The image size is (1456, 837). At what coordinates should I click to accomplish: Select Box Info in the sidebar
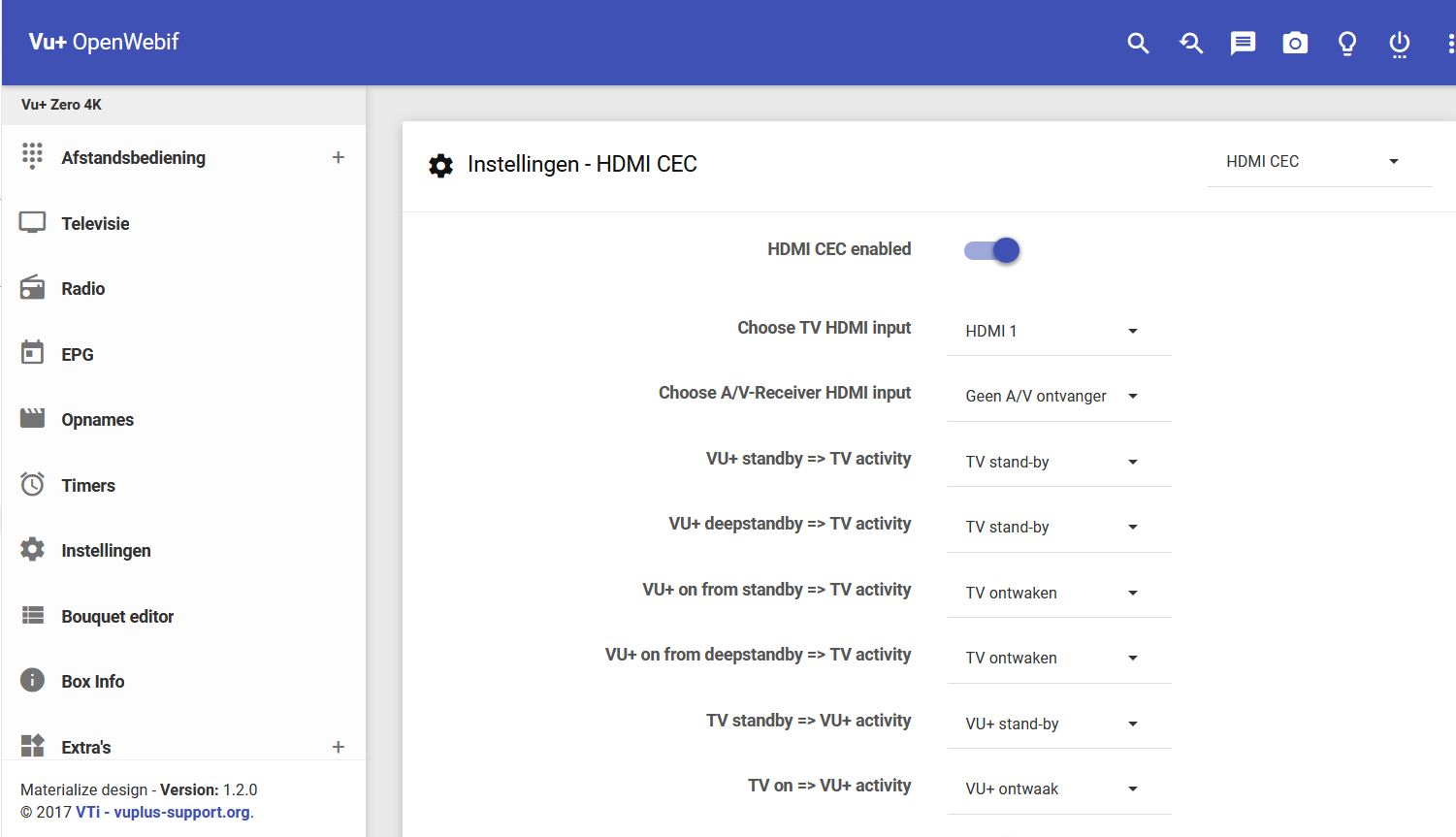pyautogui.click(x=93, y=682)
